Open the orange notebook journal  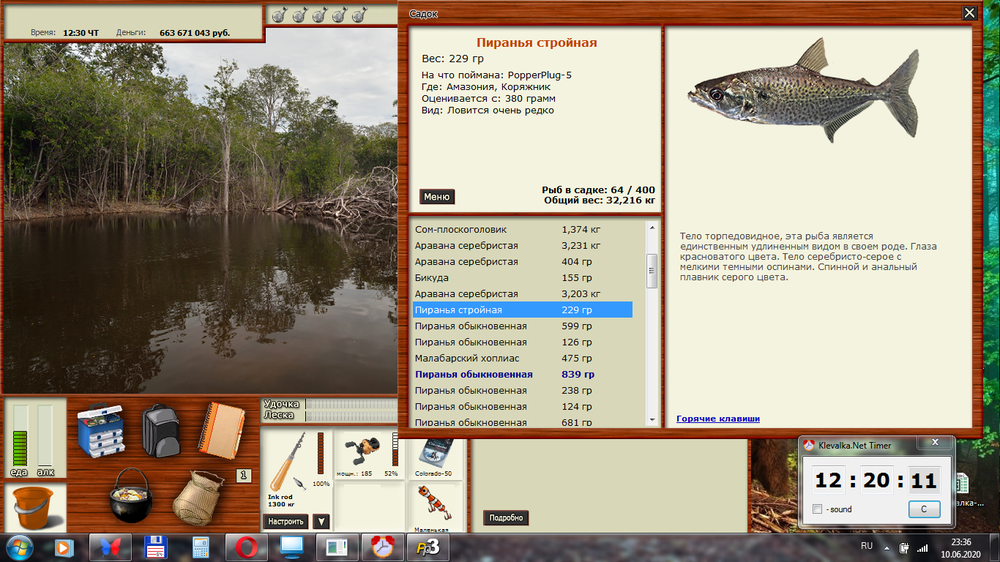point(219,429)
